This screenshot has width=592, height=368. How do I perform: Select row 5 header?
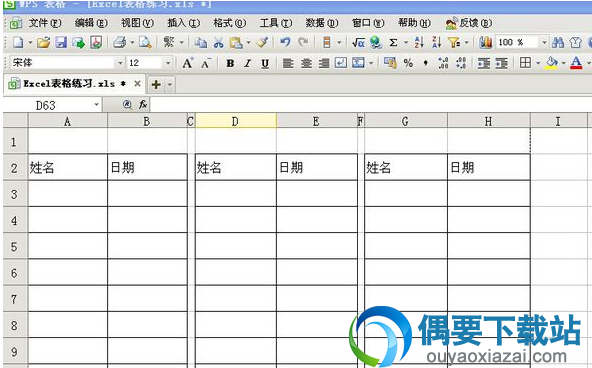coord(14,246)
